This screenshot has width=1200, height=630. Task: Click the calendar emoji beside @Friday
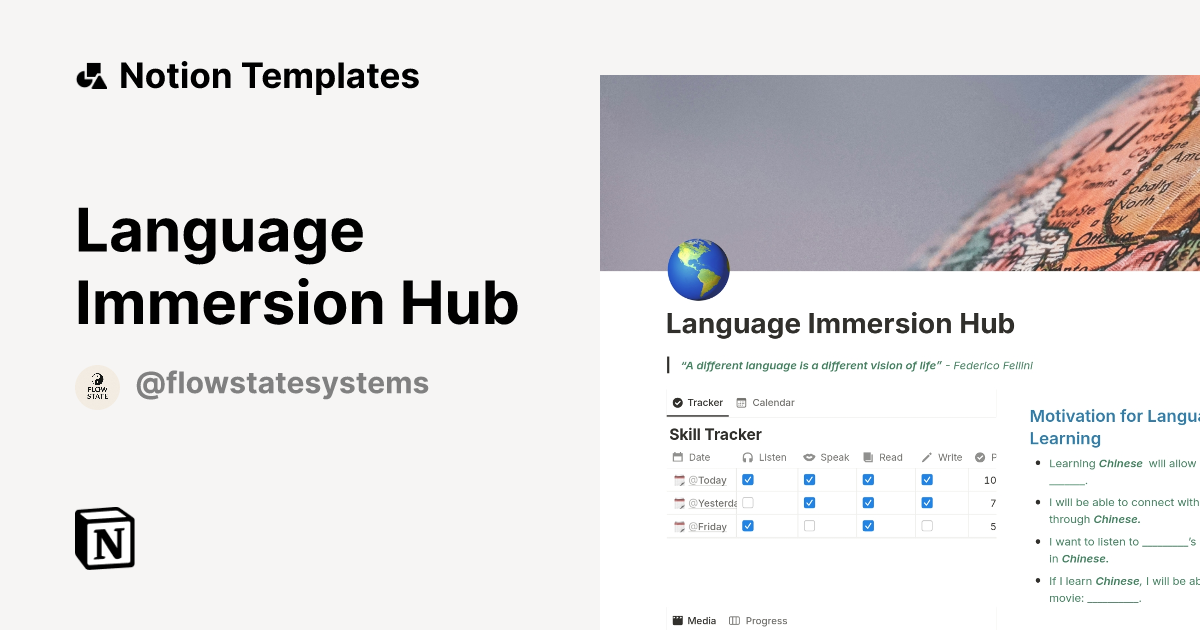[678, 526]
